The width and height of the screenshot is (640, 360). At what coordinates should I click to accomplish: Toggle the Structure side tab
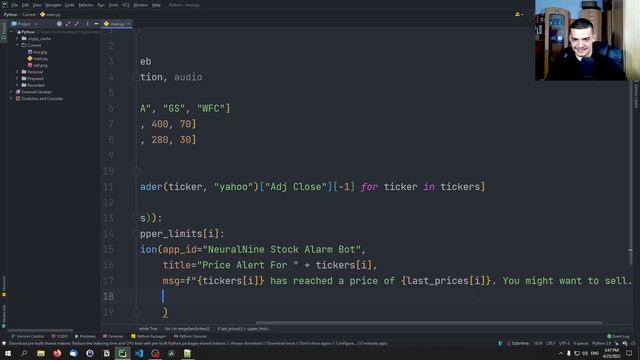click(4, 285)
